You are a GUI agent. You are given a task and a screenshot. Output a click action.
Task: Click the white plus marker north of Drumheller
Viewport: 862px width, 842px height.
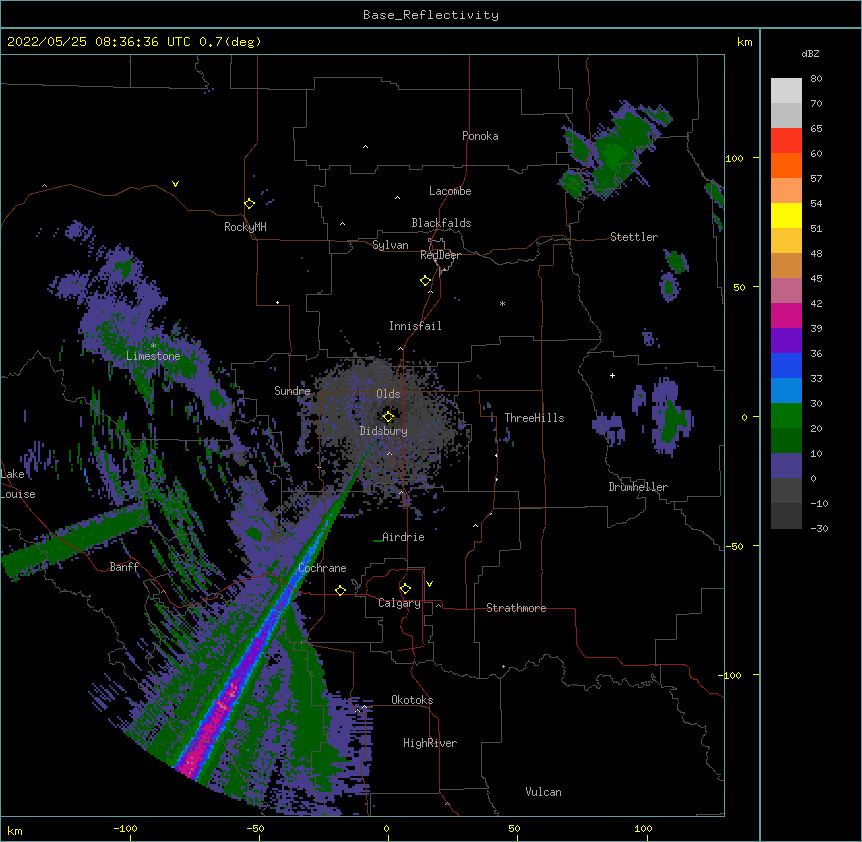pos(612,375)
